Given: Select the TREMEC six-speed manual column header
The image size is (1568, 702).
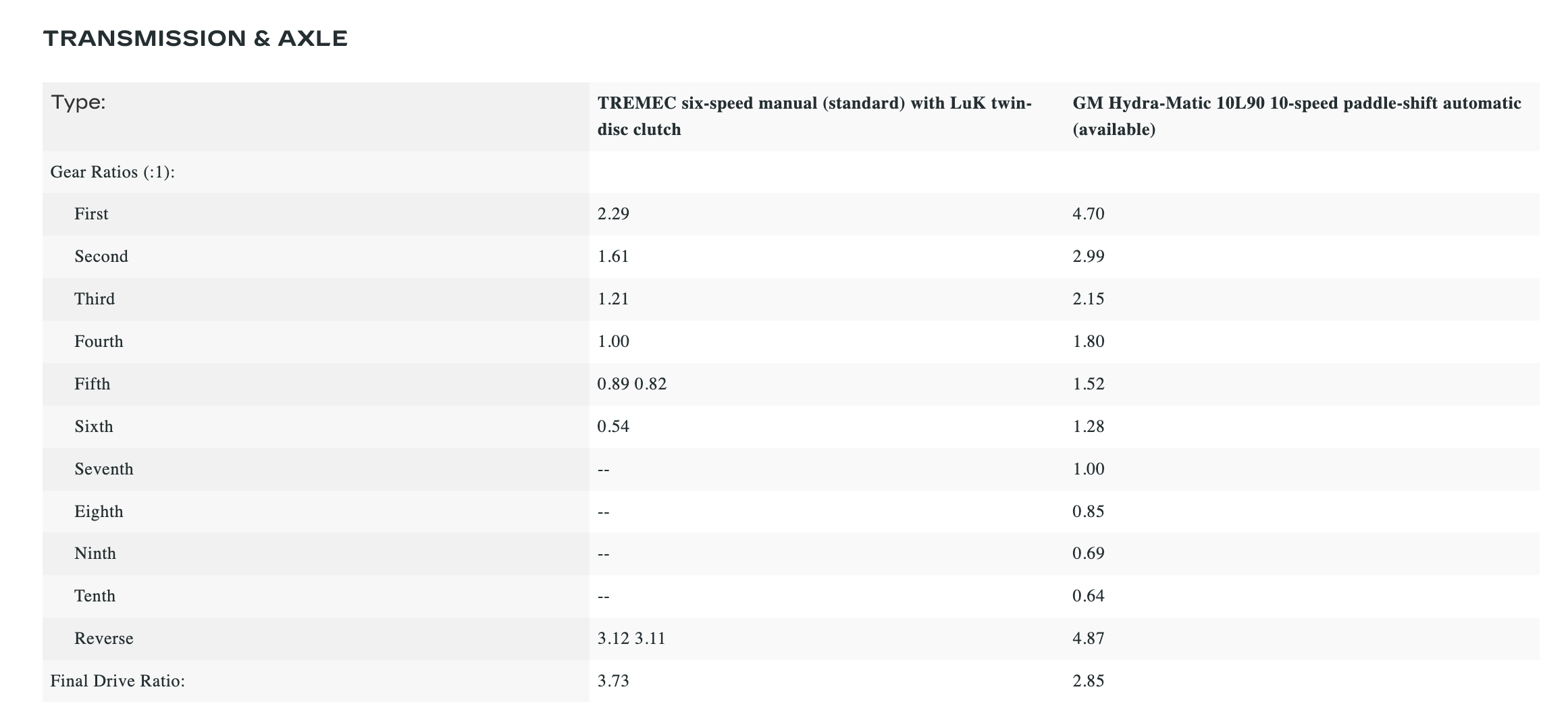Looking at the screenshot, I should coord(814,116).
